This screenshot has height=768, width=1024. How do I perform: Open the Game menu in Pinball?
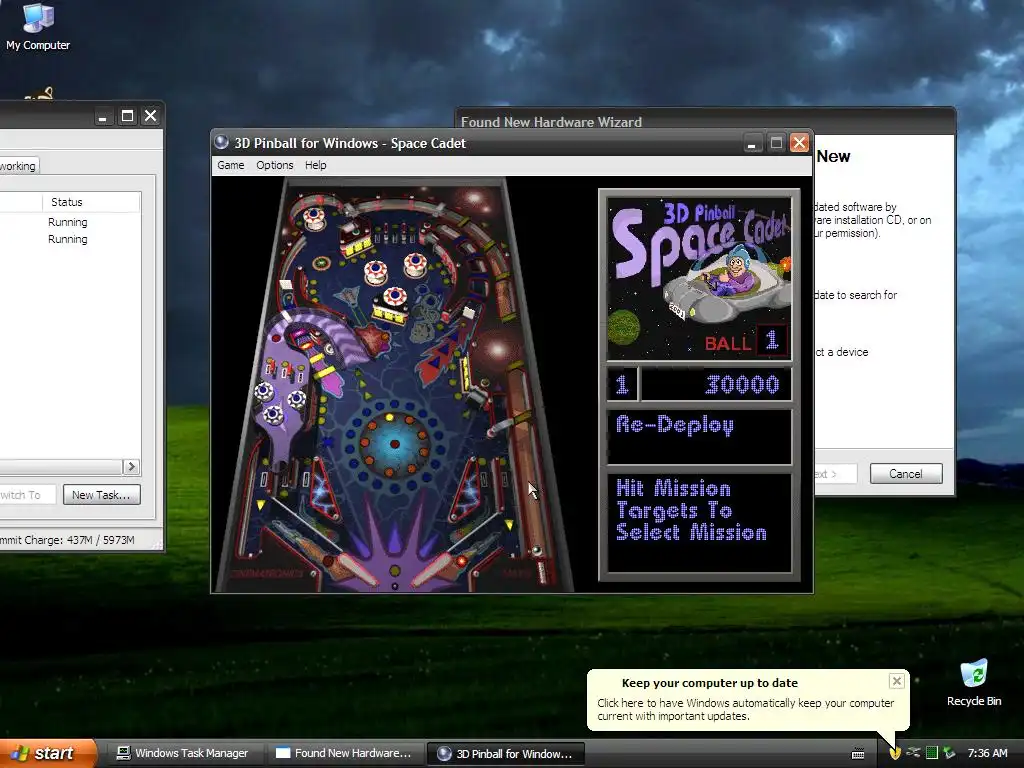tap(231, 165)
